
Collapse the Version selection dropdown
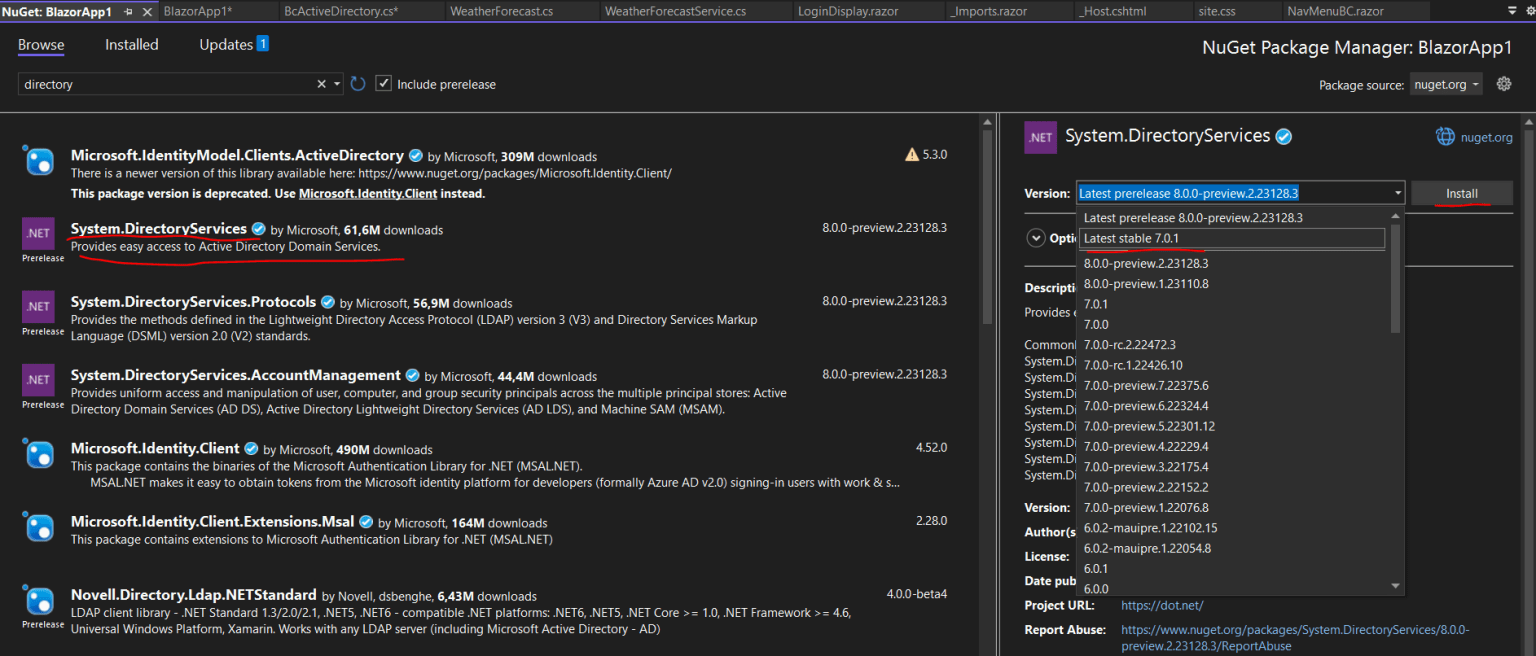tap(1396, 192)
